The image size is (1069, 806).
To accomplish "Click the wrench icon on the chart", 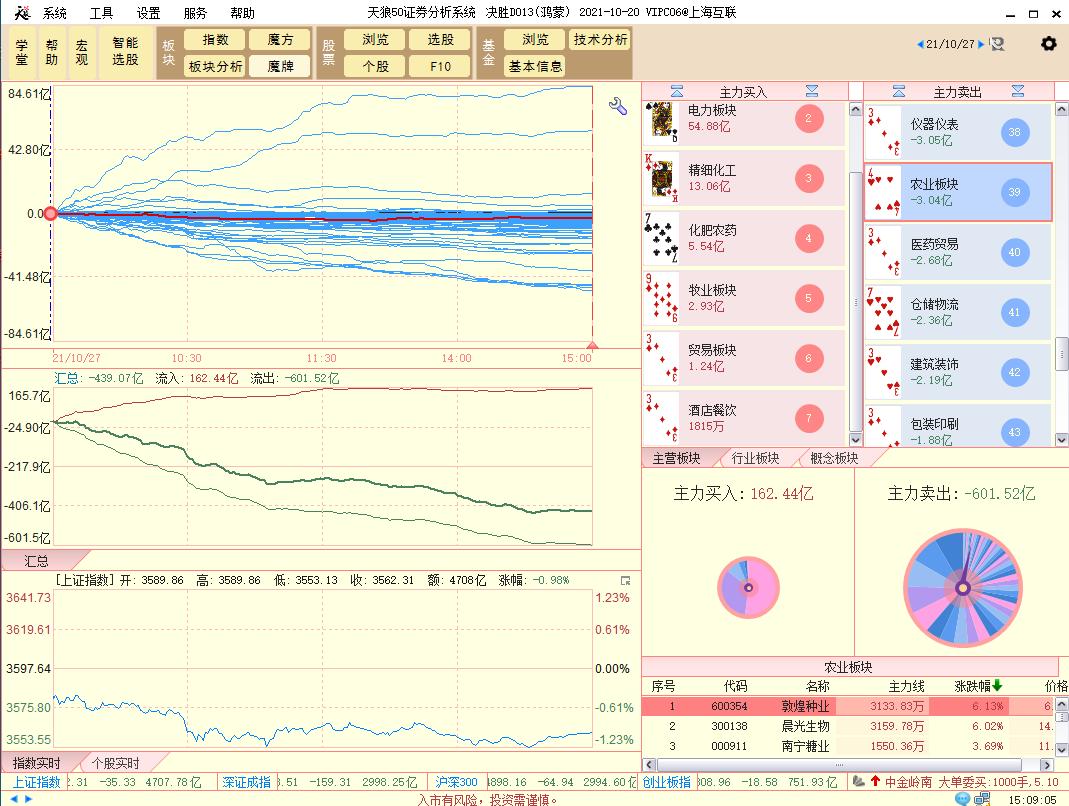I will tap(618, 106).
